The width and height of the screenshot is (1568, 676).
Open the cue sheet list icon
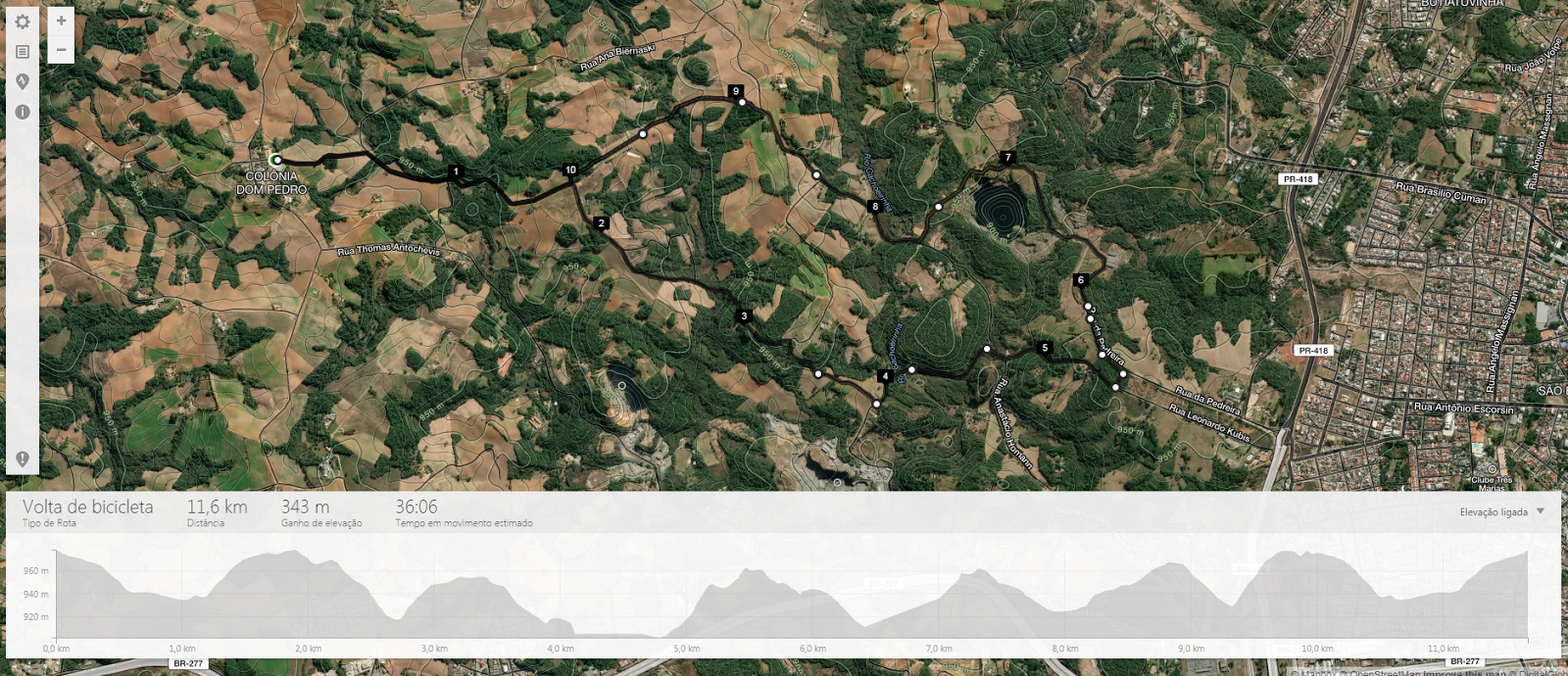pyautogui.click(x=23, y=52)
